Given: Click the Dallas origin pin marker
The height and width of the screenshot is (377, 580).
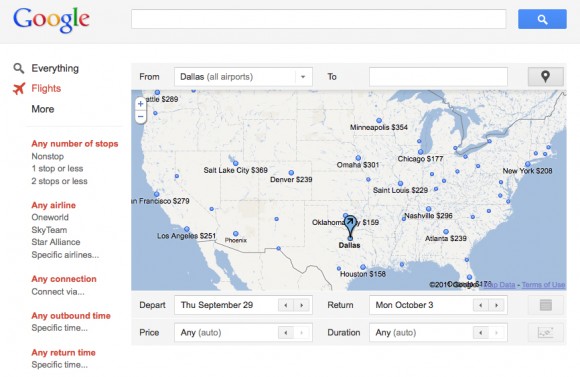Looking at the screenshot, I should 350,226.
